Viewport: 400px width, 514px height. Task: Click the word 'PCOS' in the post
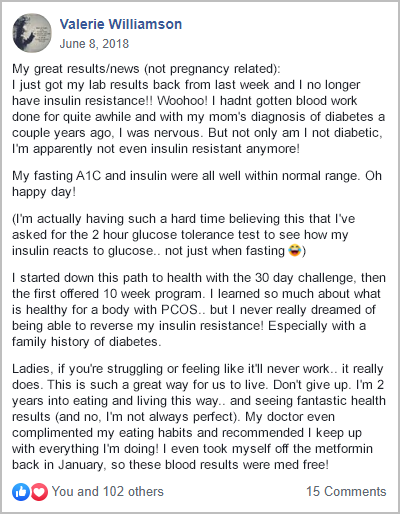tap(179, 310)
